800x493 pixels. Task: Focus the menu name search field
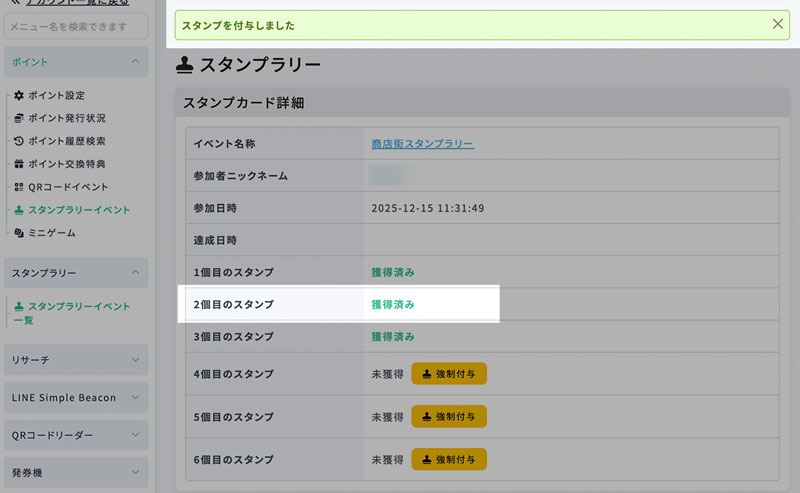[x=76, y=26]
